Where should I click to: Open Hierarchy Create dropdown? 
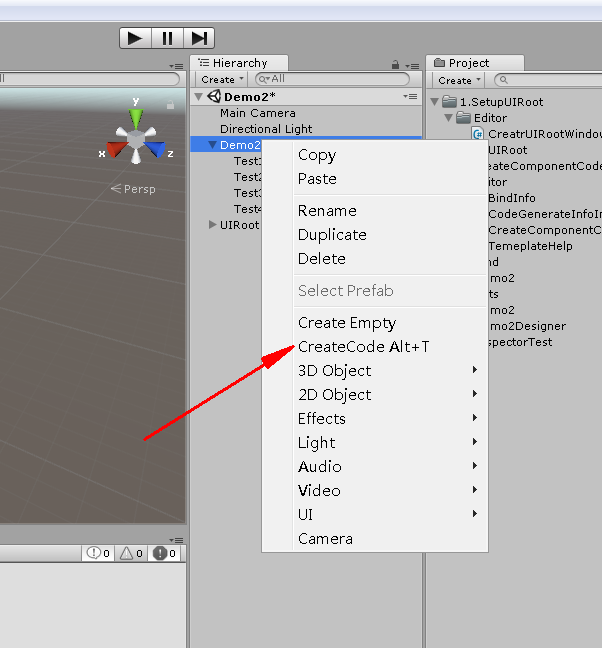(x=222, y=79)
